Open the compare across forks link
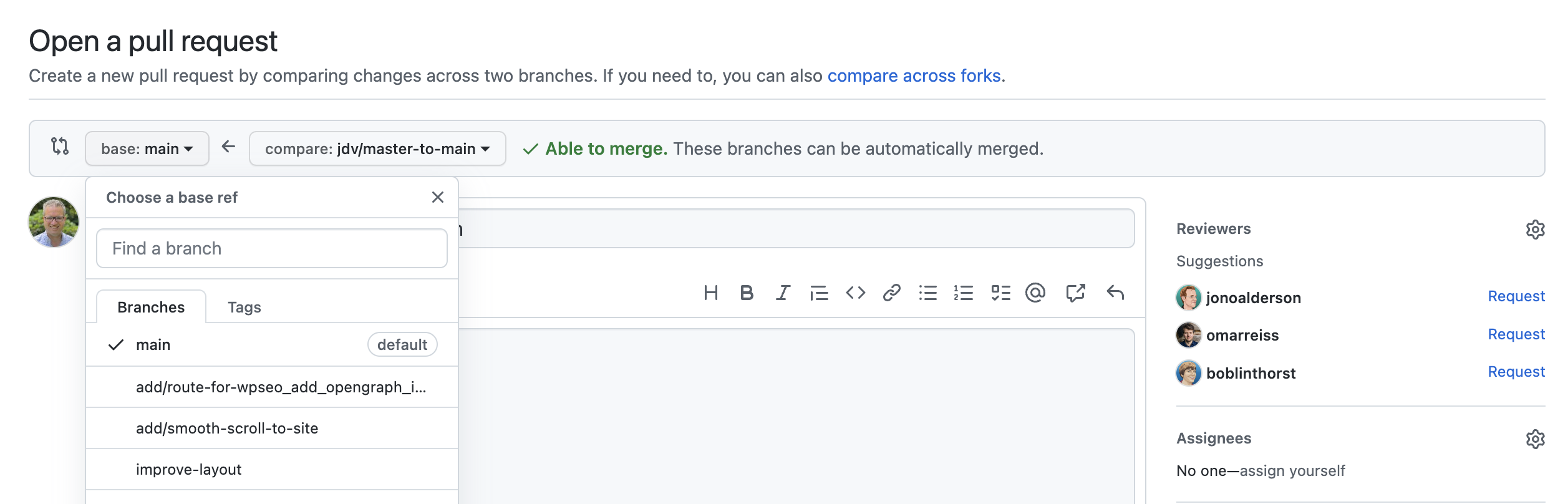The width and height of the screenshot is (1568, 504). [x=914, y=75]
